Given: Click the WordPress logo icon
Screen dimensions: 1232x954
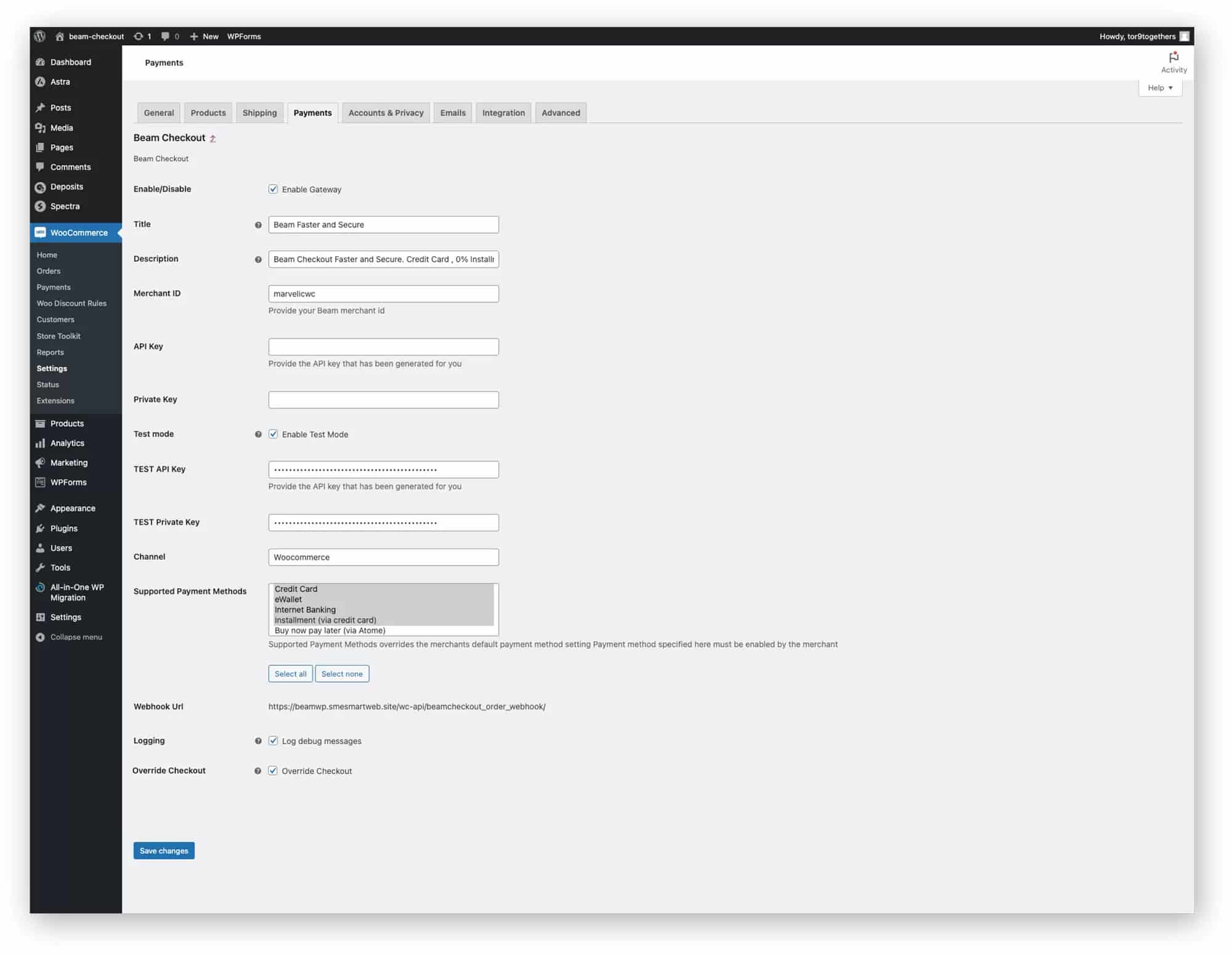Looking at the screenshot, I should point(40,36).
